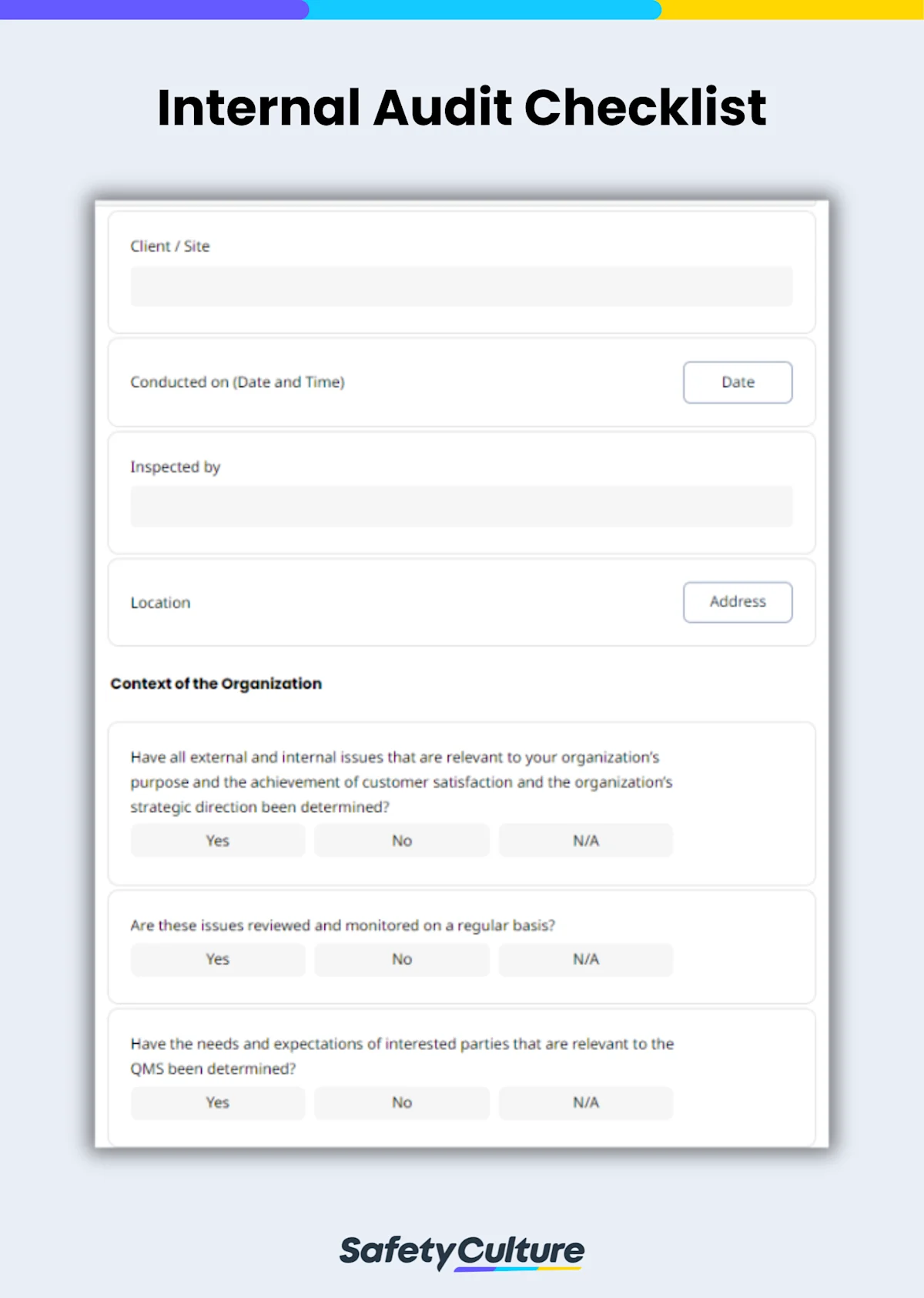Image resolution: width=924 pixels, height=1298 pixels.
Task: Select Yes for external and internal issues question
Action: (x=217, y=840)
